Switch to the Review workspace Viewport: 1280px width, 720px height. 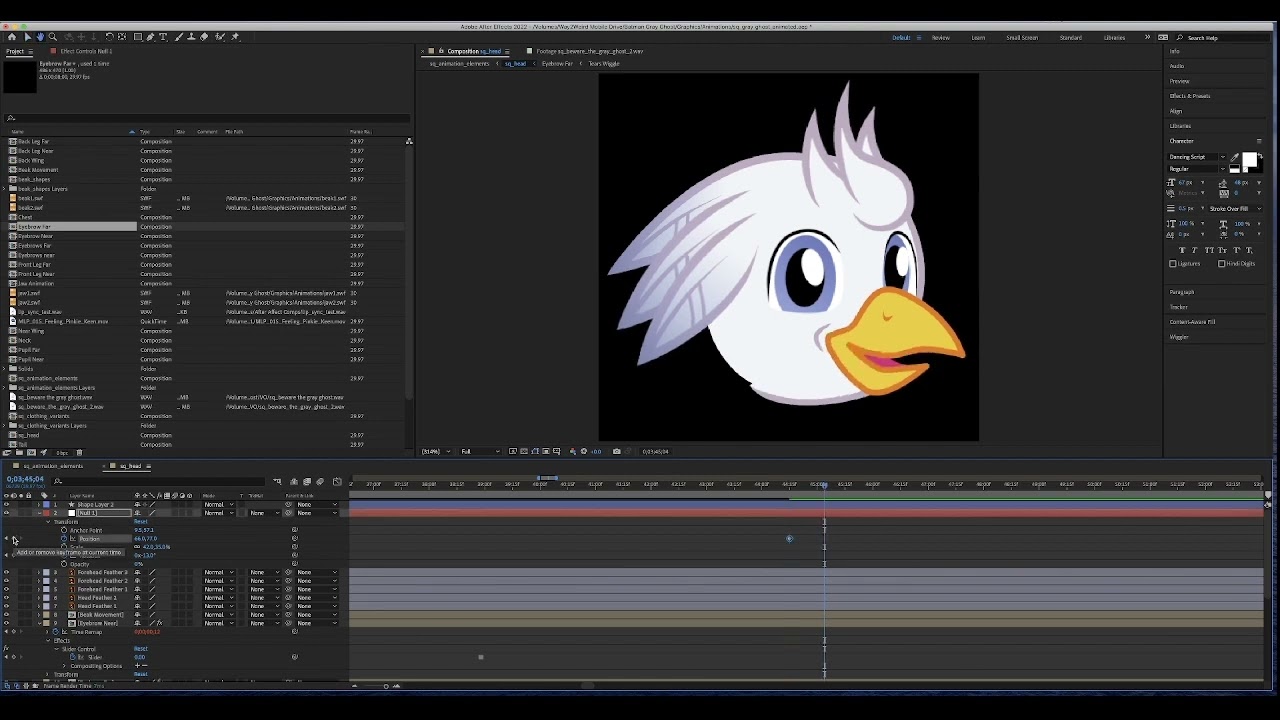[x=941, y=38]
